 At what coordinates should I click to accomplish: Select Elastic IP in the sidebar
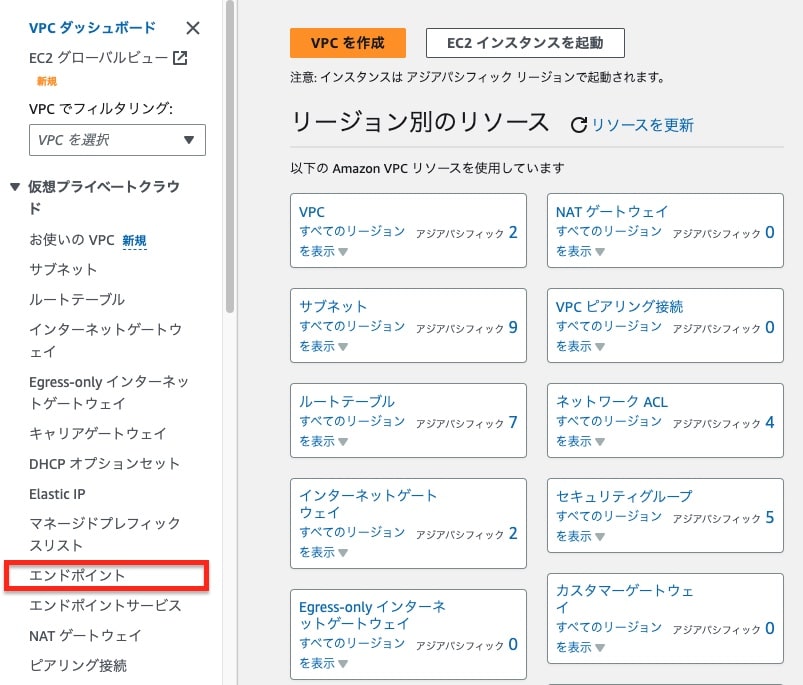click(x=57, y=494)
